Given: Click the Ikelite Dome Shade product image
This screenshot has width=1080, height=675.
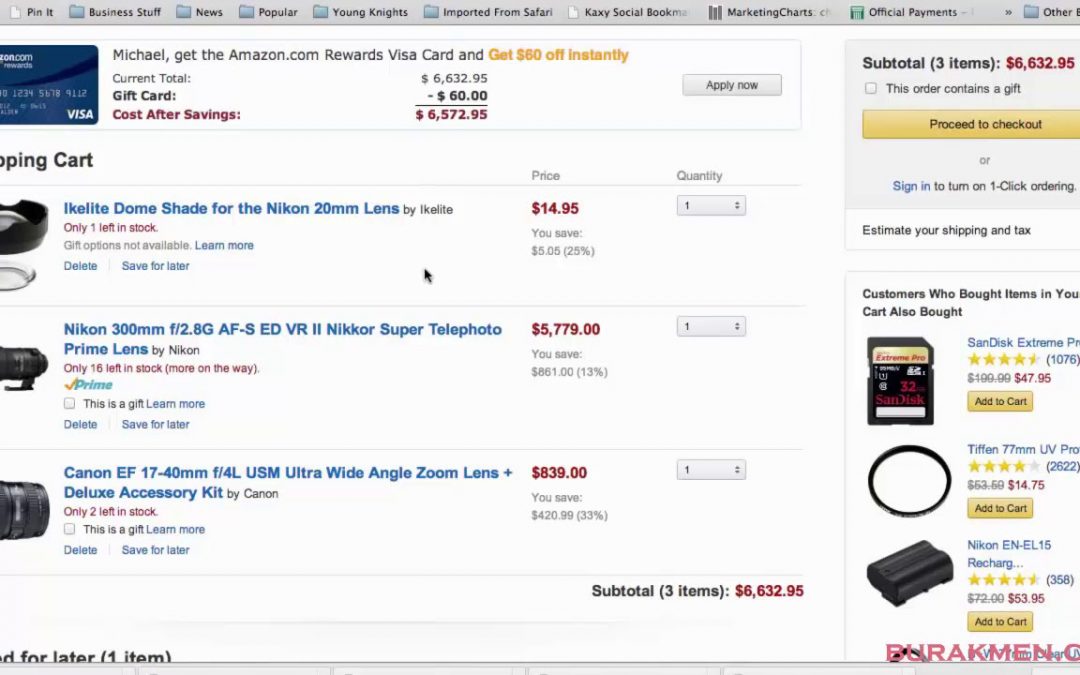Looking at the screenshot, I should point(22,245).
